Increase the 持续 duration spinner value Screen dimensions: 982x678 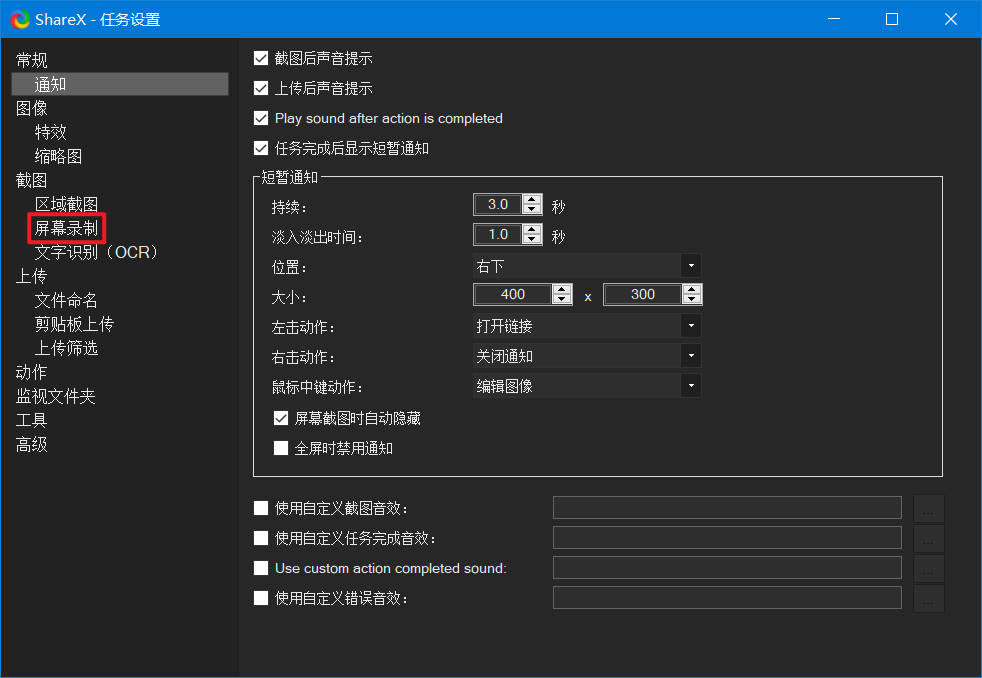(532, 200)
